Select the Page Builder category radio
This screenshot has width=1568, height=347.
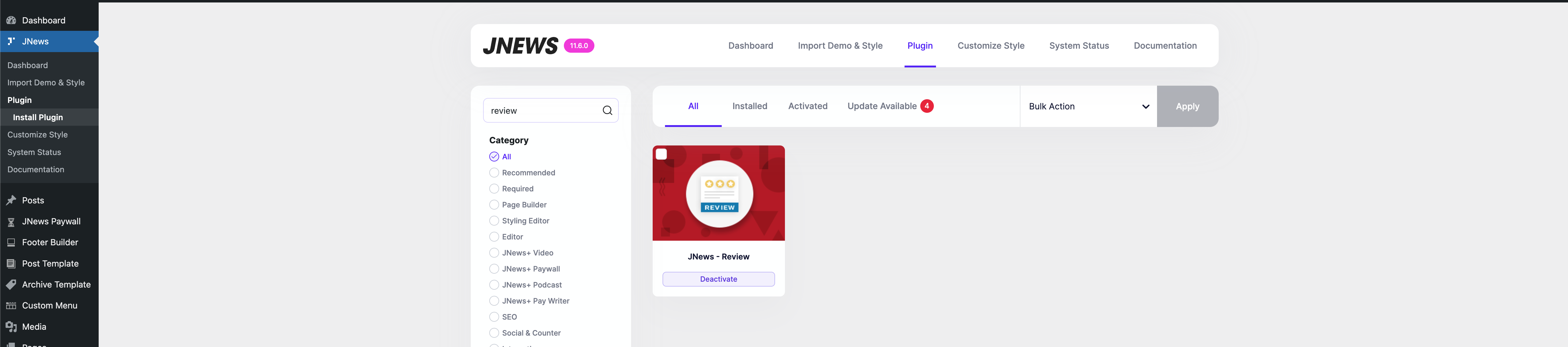(494, 205)
